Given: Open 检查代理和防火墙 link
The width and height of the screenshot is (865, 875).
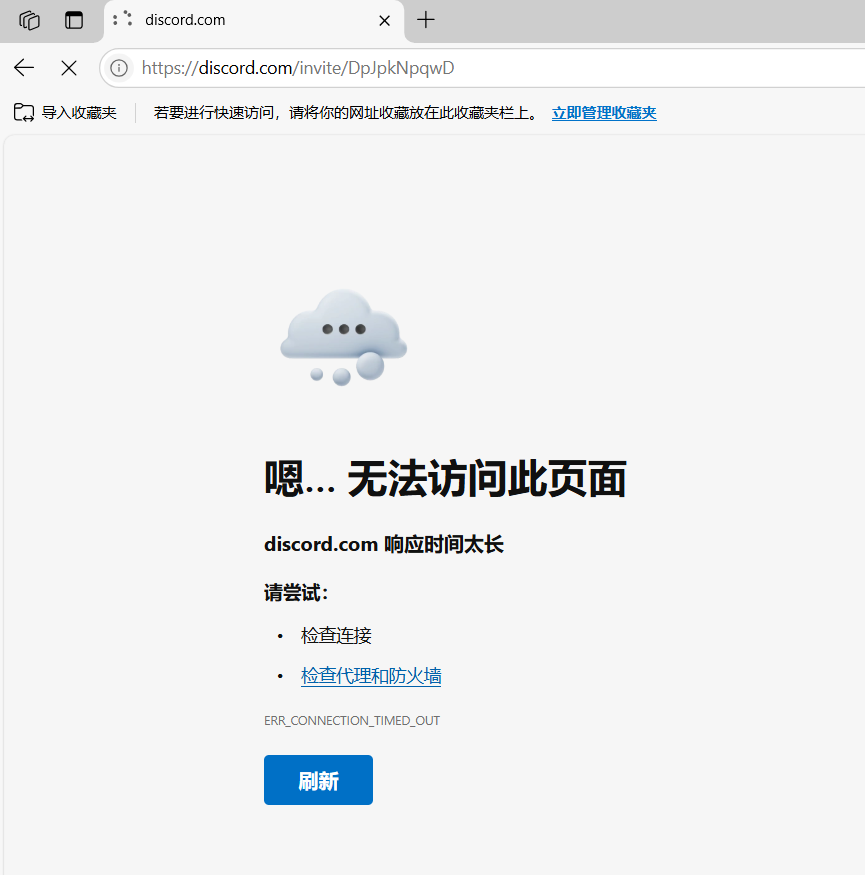Looking at the screenshot, I should click(x=371, y=676).
